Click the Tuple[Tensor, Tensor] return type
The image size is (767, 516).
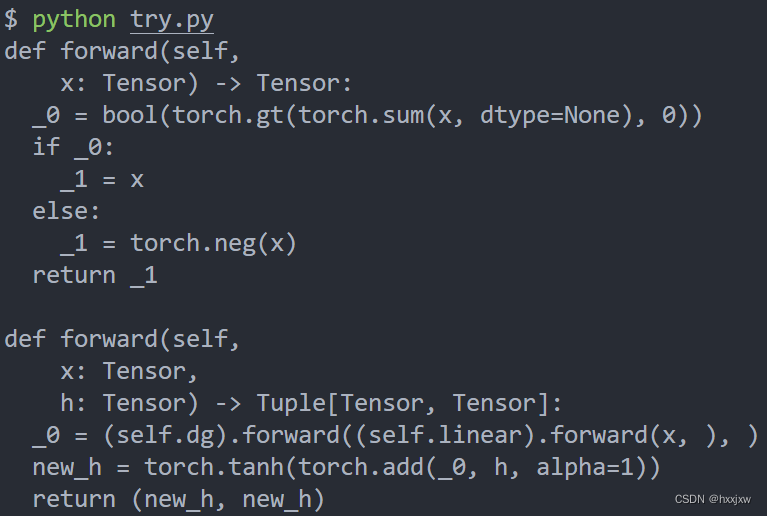coord(403,404)
